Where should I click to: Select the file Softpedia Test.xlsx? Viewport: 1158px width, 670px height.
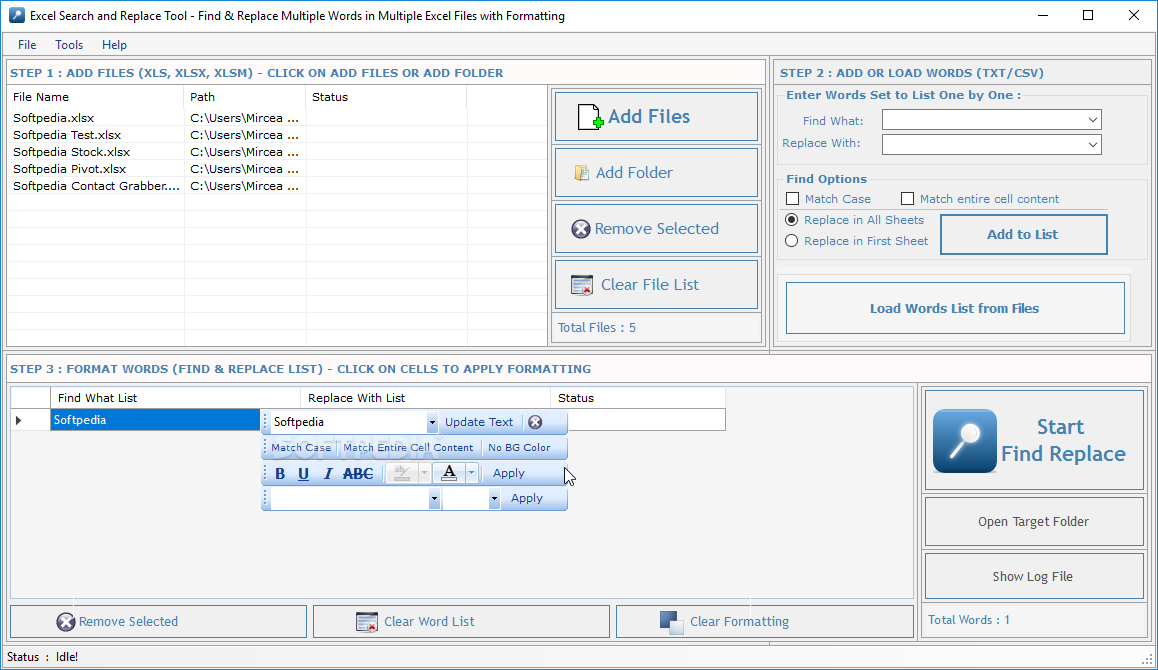[x=67, y=135]
